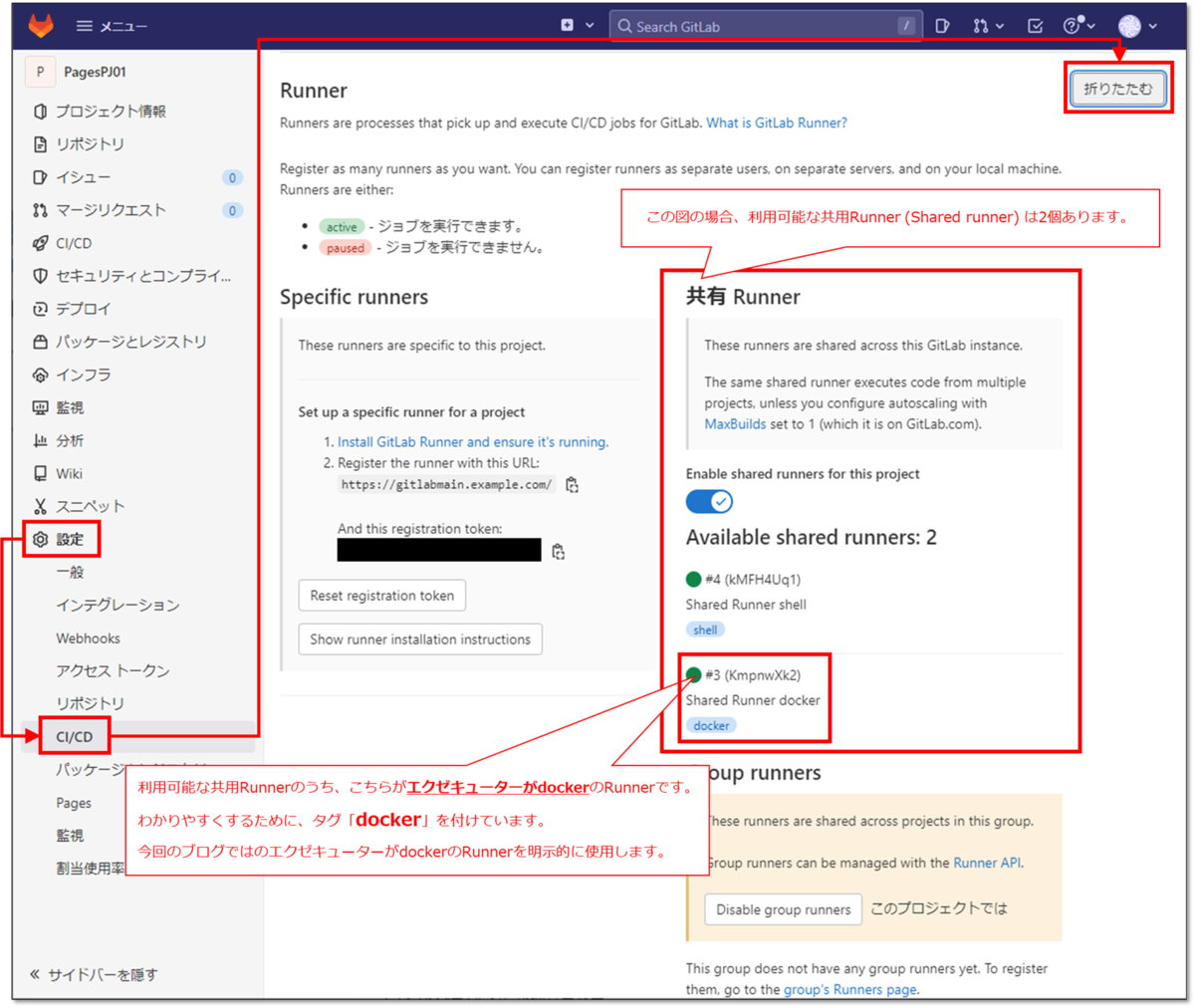
Task: Click the shield セキュリティ sidebar icon
Action: click(40, 276)
